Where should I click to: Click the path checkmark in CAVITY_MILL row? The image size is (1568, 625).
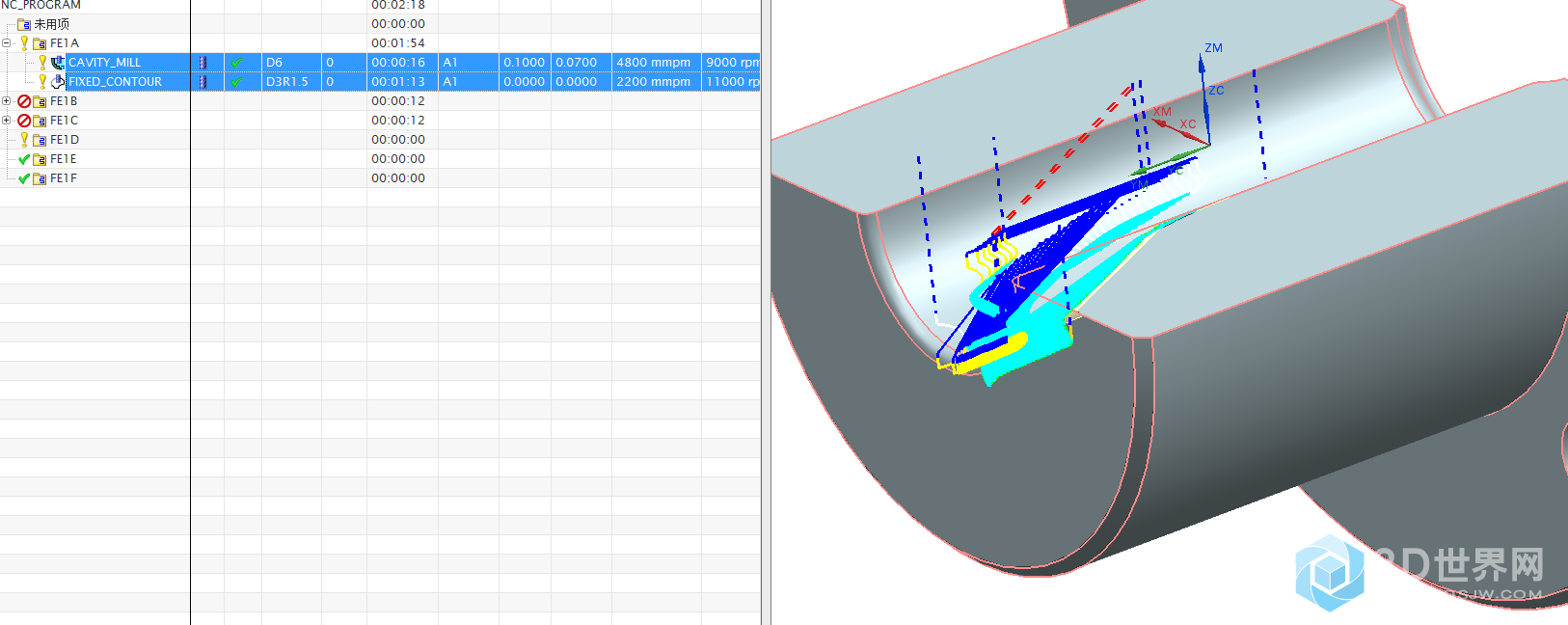236,63
